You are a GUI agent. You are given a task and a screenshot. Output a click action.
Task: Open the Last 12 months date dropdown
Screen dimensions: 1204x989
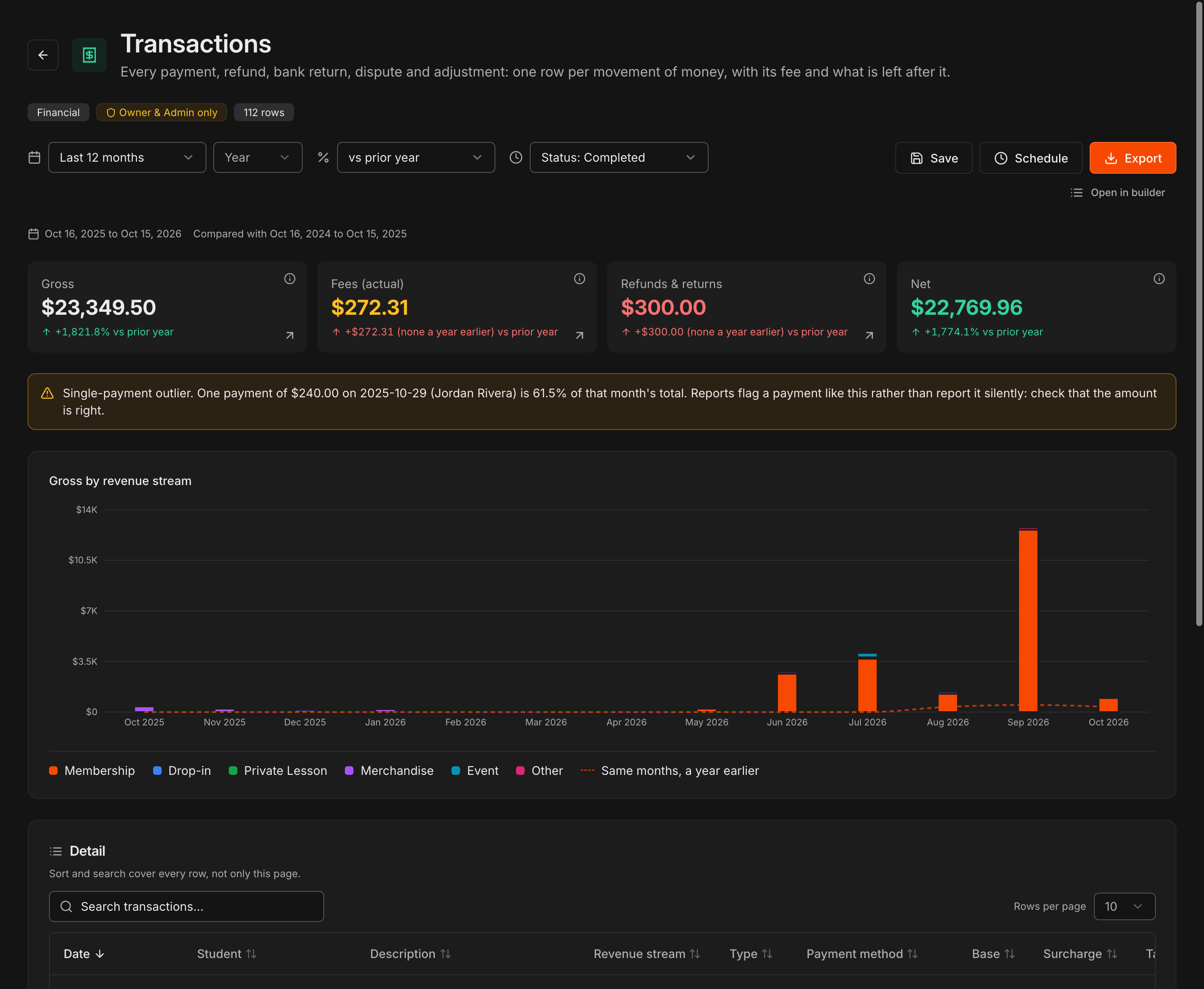[x=127, y=157]
